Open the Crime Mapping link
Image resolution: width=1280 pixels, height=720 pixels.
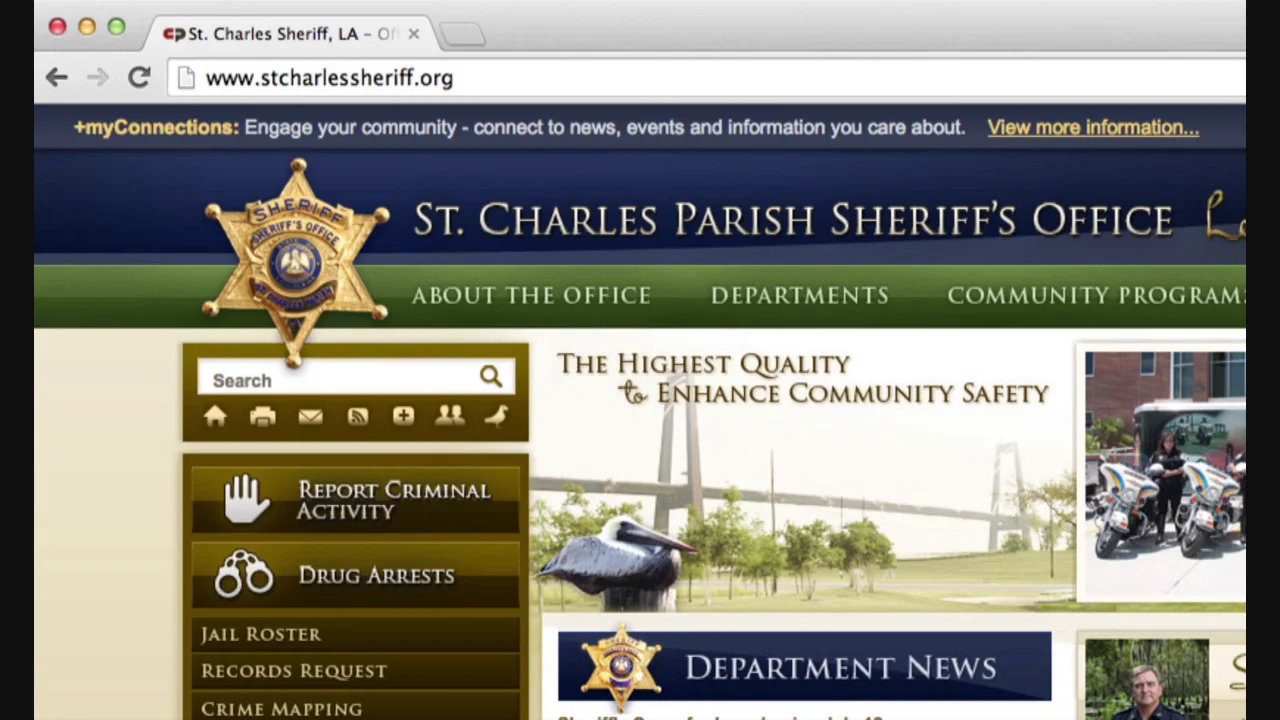pos(356,708)
